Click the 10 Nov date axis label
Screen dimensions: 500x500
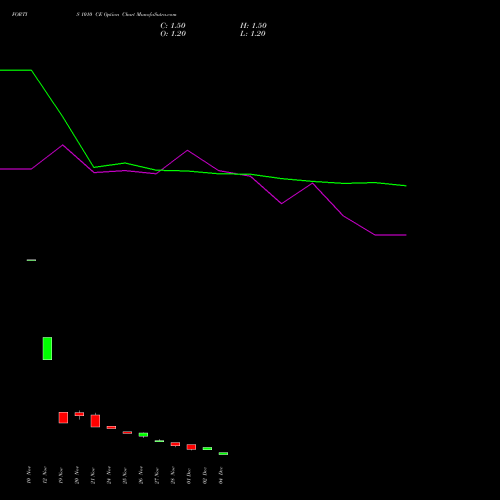(x=29, y=475)
